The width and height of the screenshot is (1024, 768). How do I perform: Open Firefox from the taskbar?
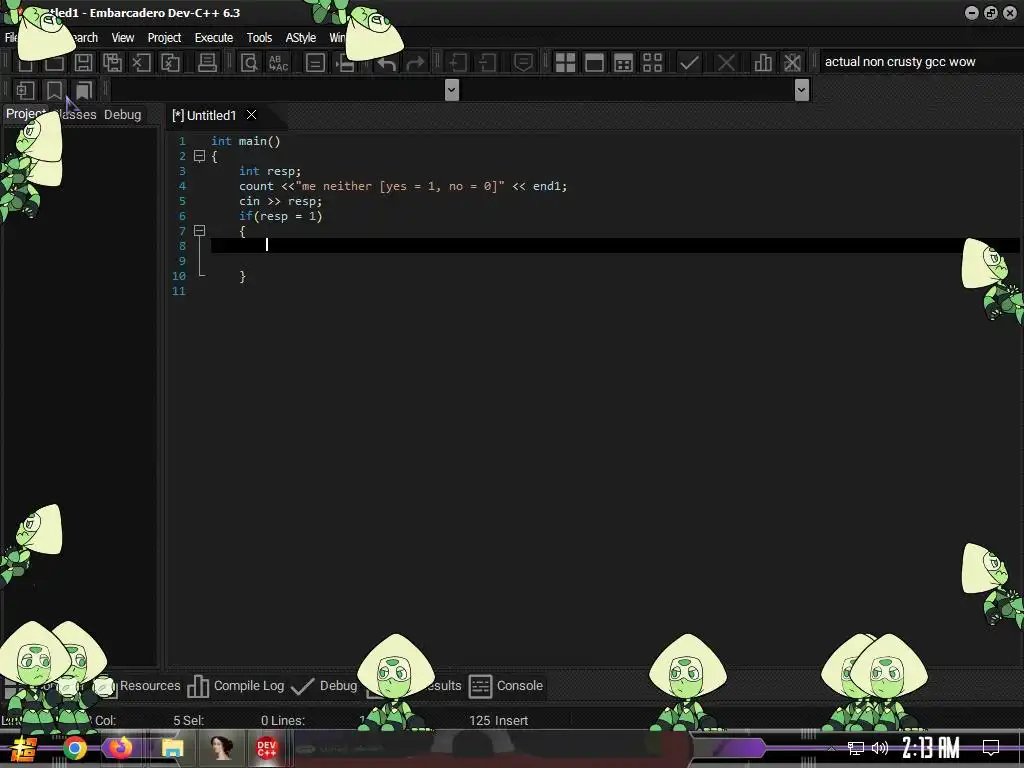[x=121, y=748]
